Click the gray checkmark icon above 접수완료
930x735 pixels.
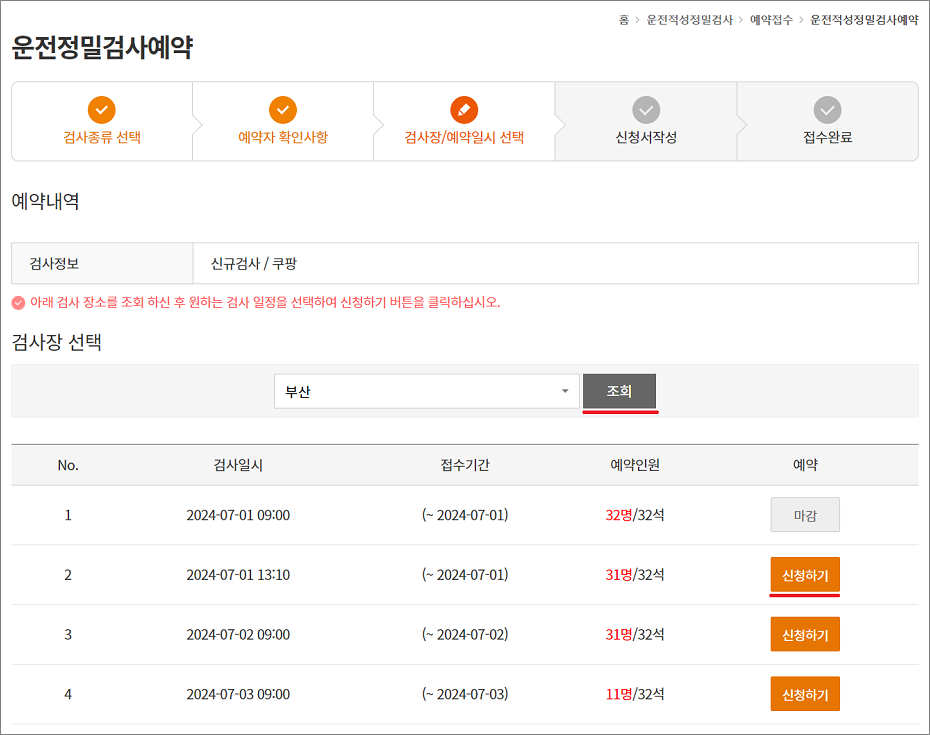coord(827,110)
